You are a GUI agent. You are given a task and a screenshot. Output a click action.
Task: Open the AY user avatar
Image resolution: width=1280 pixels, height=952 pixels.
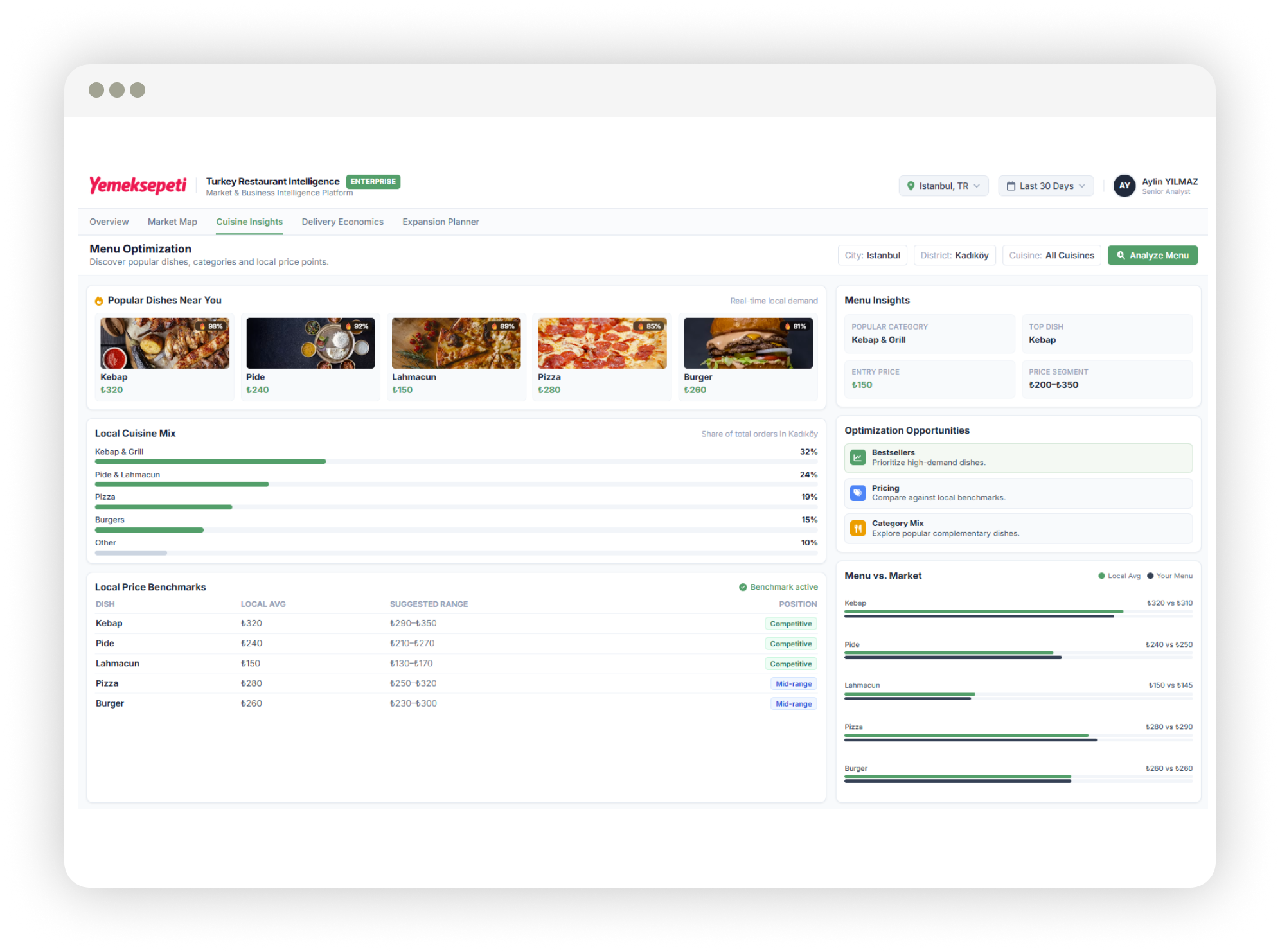[1124, 186]
